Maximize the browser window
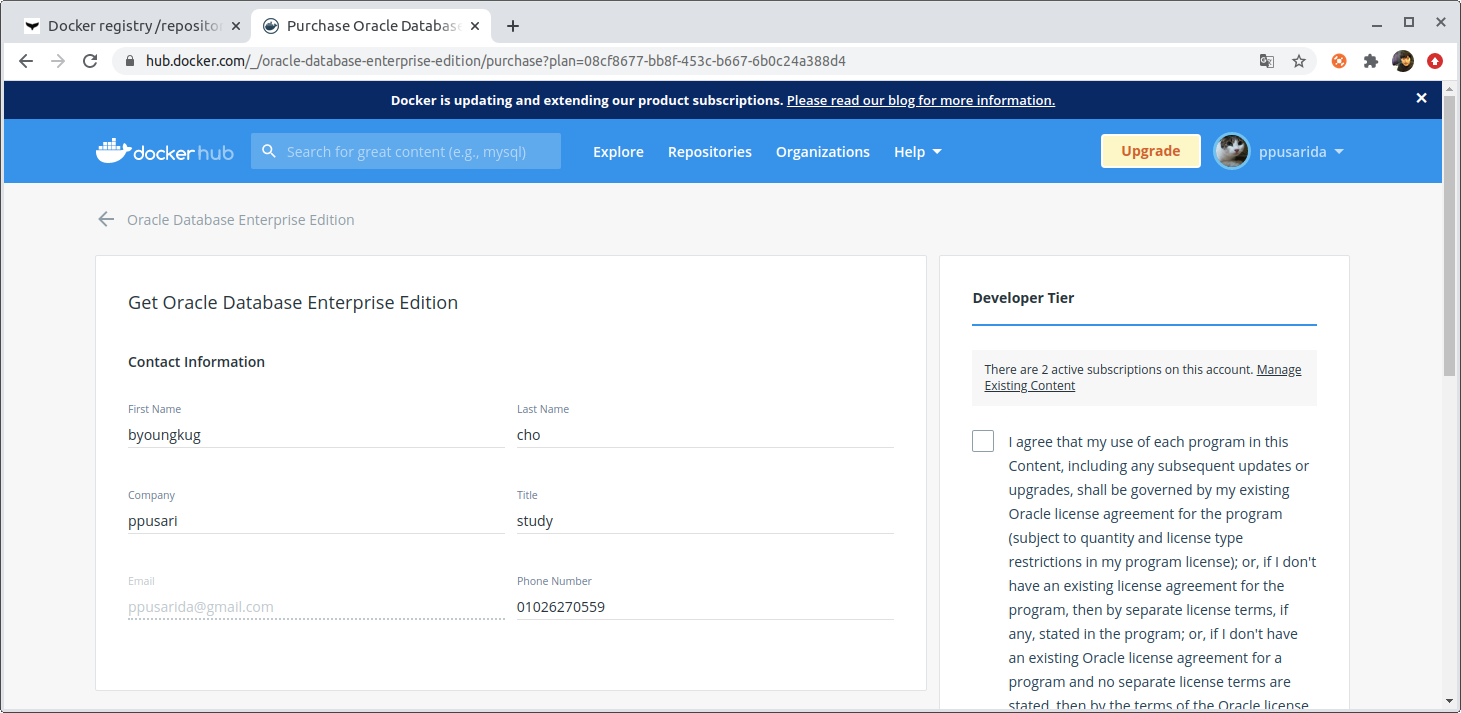This screenshot has height=713, width=1461. (x=1409, y=22)
